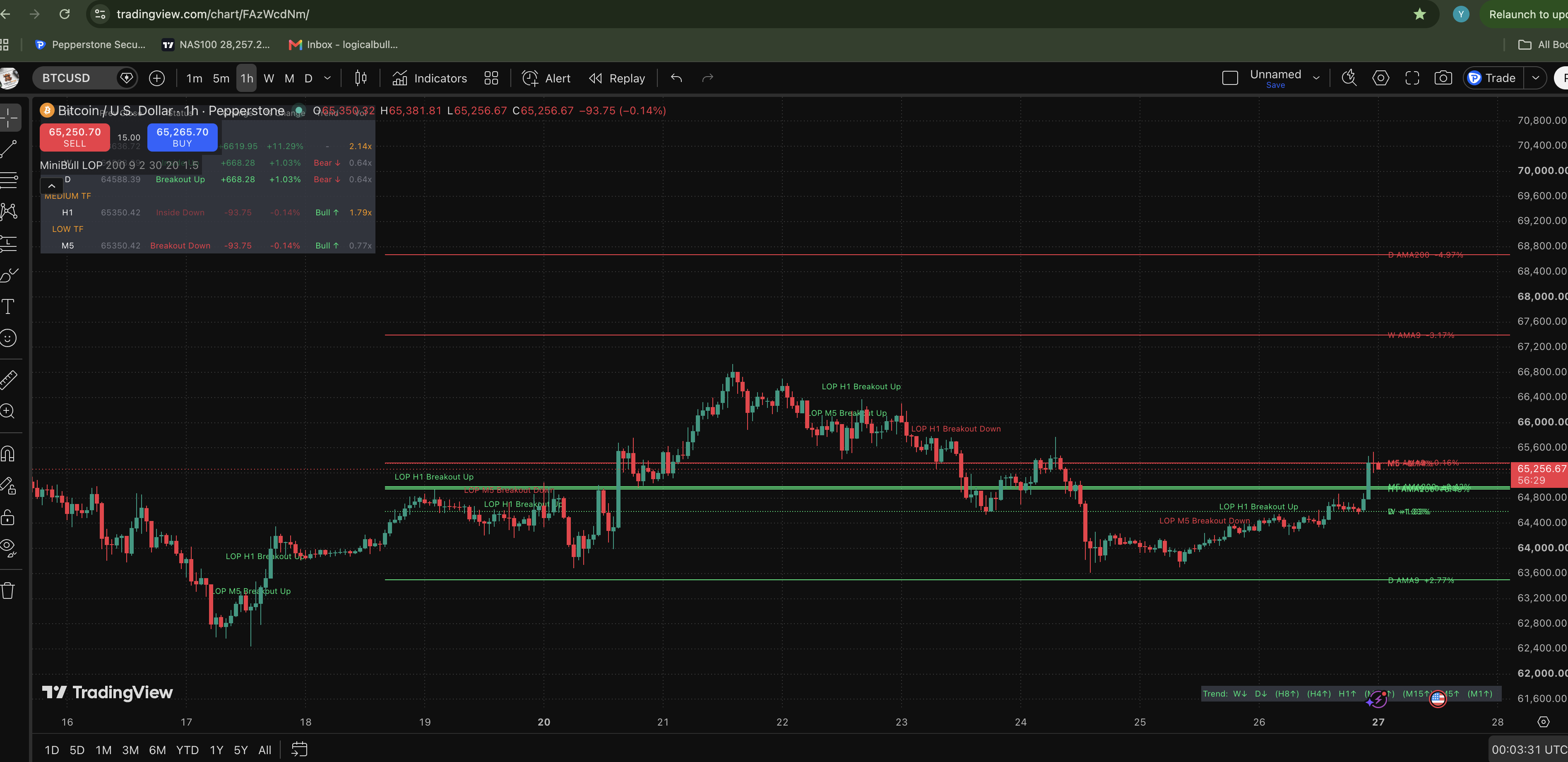Viewport: 1568px width, 762px height.
Task: Open the Fibonacci retracement tool
Action: 9,180
